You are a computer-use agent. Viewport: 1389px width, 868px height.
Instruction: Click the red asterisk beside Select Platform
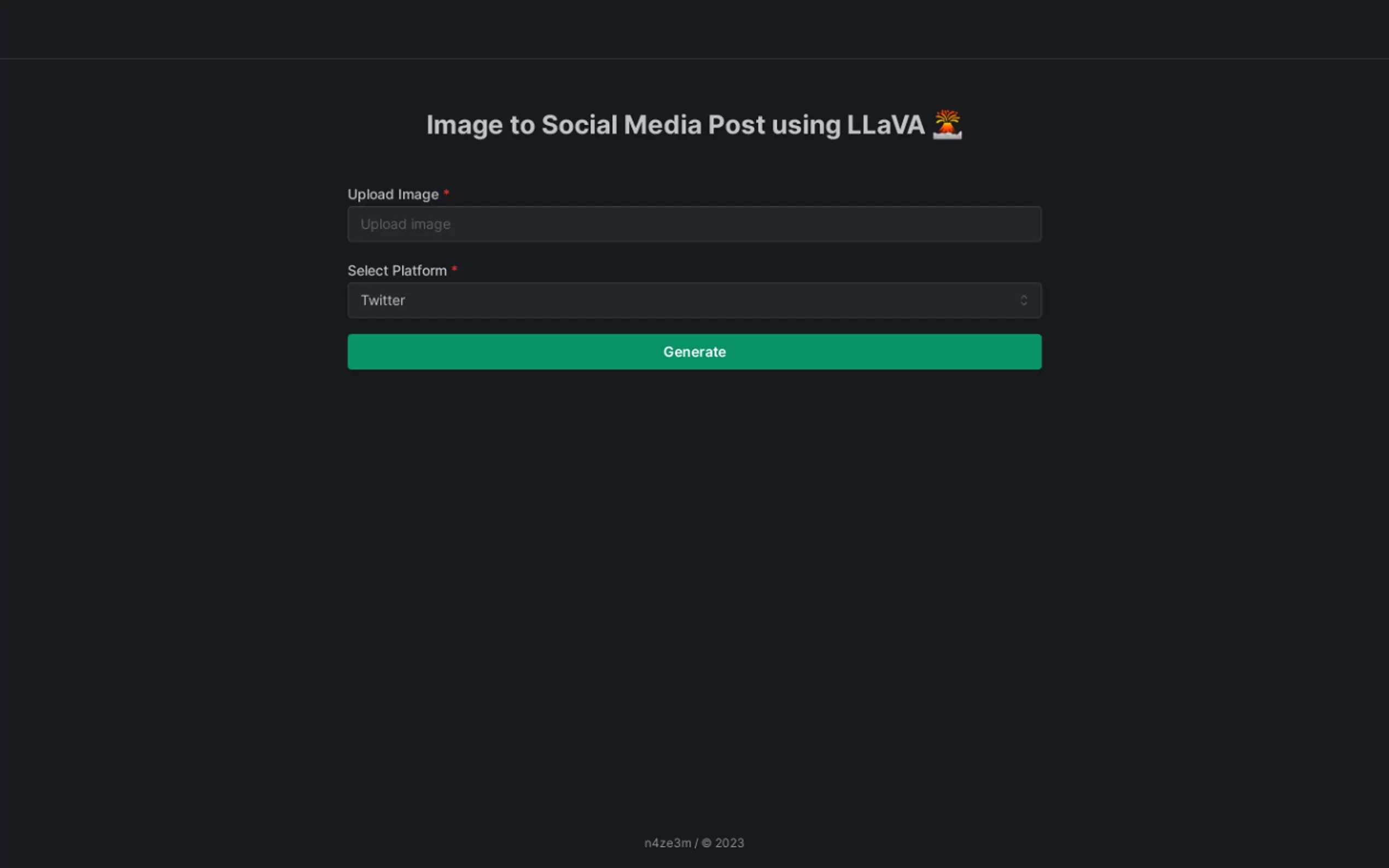454,269
